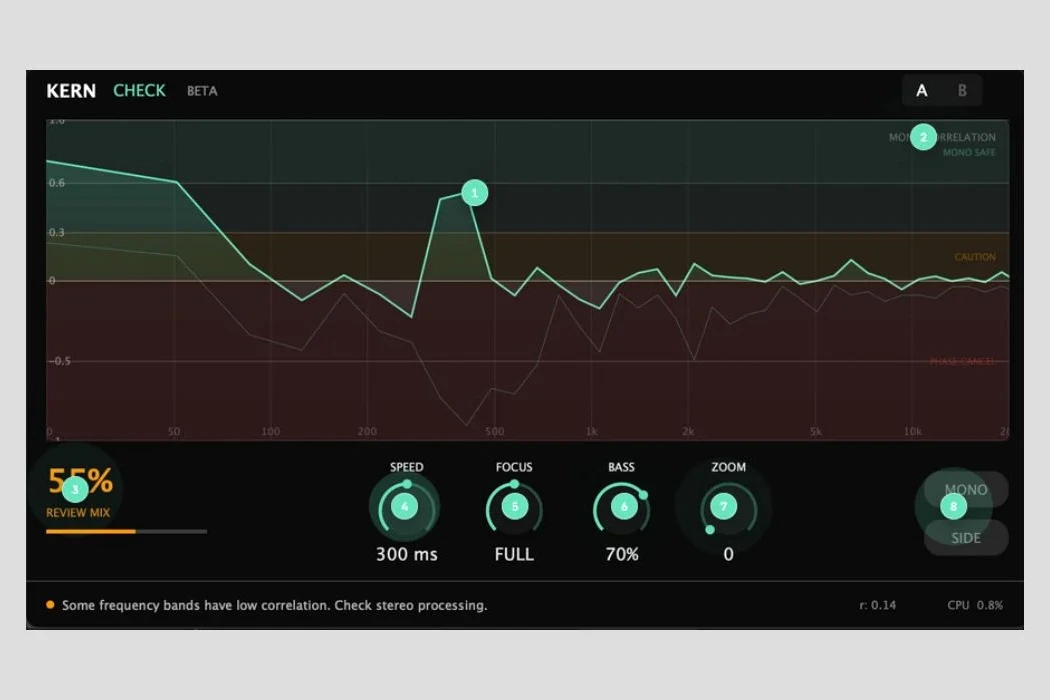The height and width of the screenshot is (700, 1050).
Task: Open the FULL focus value field
Action: click(514, 554)
